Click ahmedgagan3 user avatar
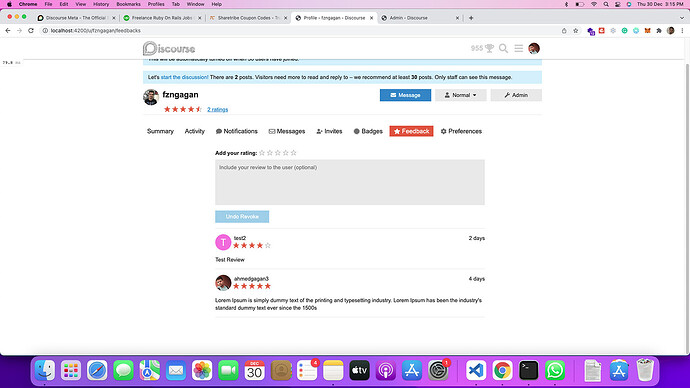Screen dimensions: 690x388 click(x=223, y=282)
